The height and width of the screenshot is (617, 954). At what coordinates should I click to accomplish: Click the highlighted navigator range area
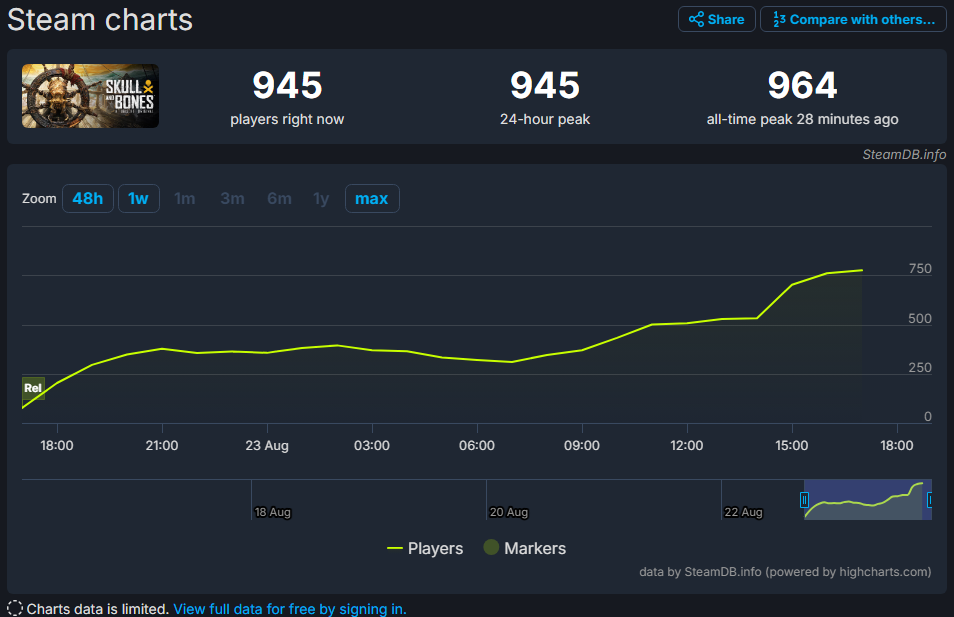867,500
